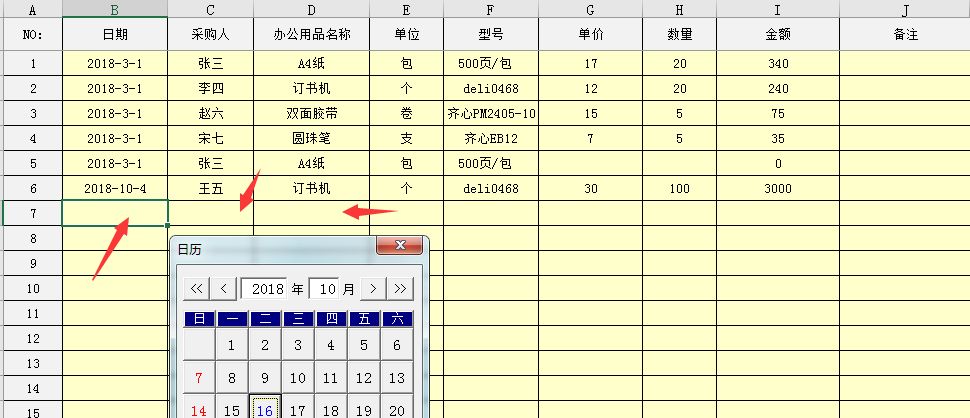Advance calendar to next month
Screen dimensions: 970x418
[x=373, y=289]
